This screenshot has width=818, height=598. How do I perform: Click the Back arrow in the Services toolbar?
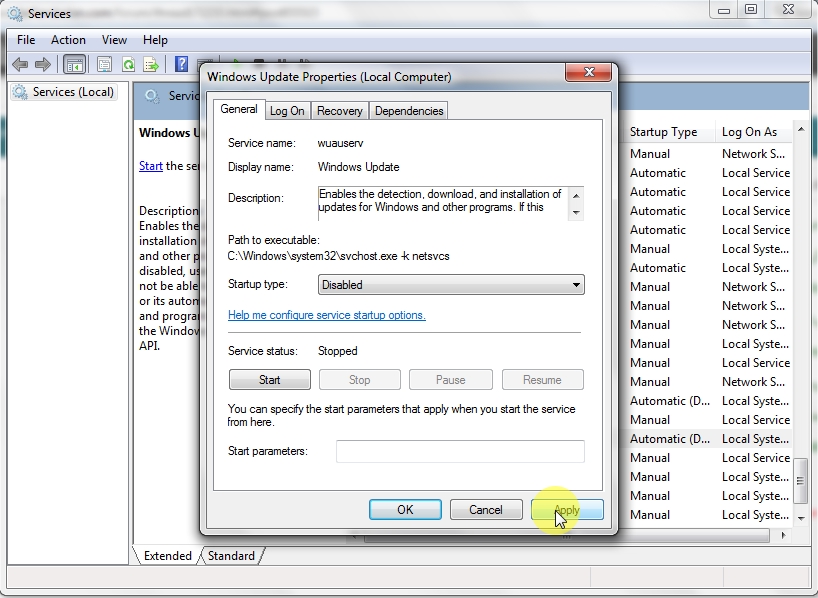pos(20,65)
